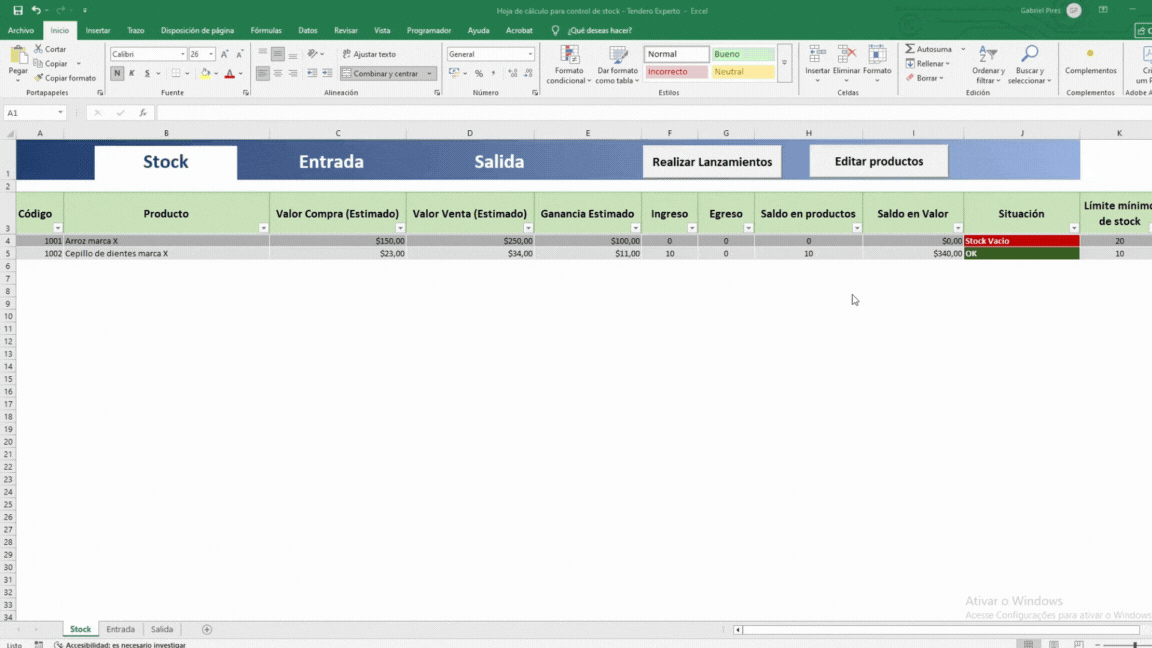The height and width of the screenshot is (648, 1152).
Task: Open Buscar y seleccionar magnifier
Action: click(1029, 65)
